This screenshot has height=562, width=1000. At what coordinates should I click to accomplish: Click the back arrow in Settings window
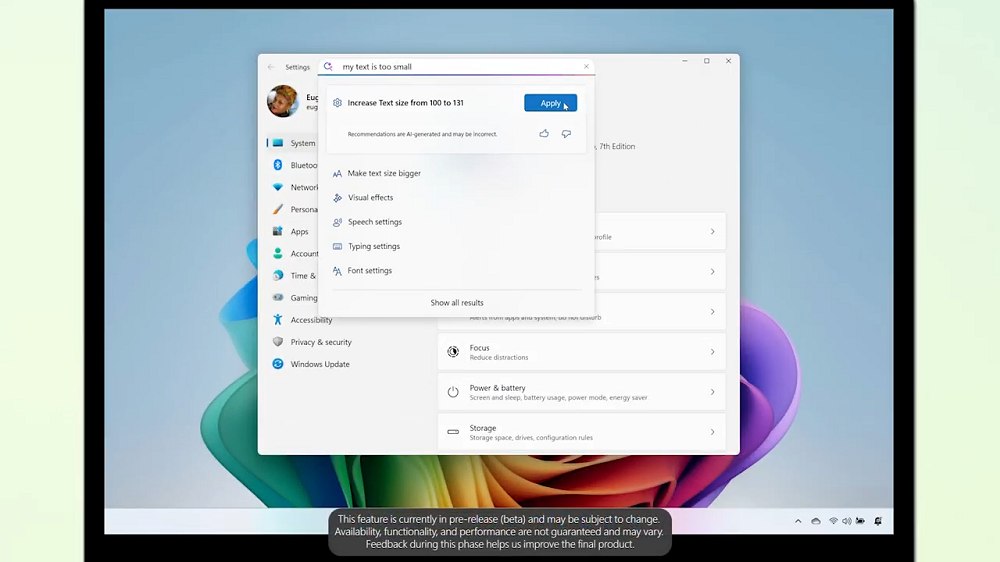point(271,67)
